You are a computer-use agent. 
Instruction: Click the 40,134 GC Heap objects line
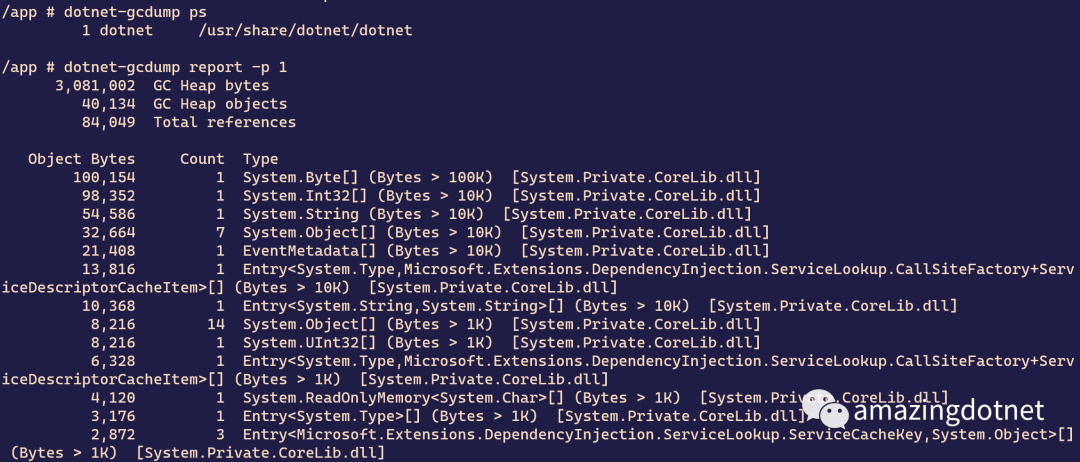coord(180,104)
